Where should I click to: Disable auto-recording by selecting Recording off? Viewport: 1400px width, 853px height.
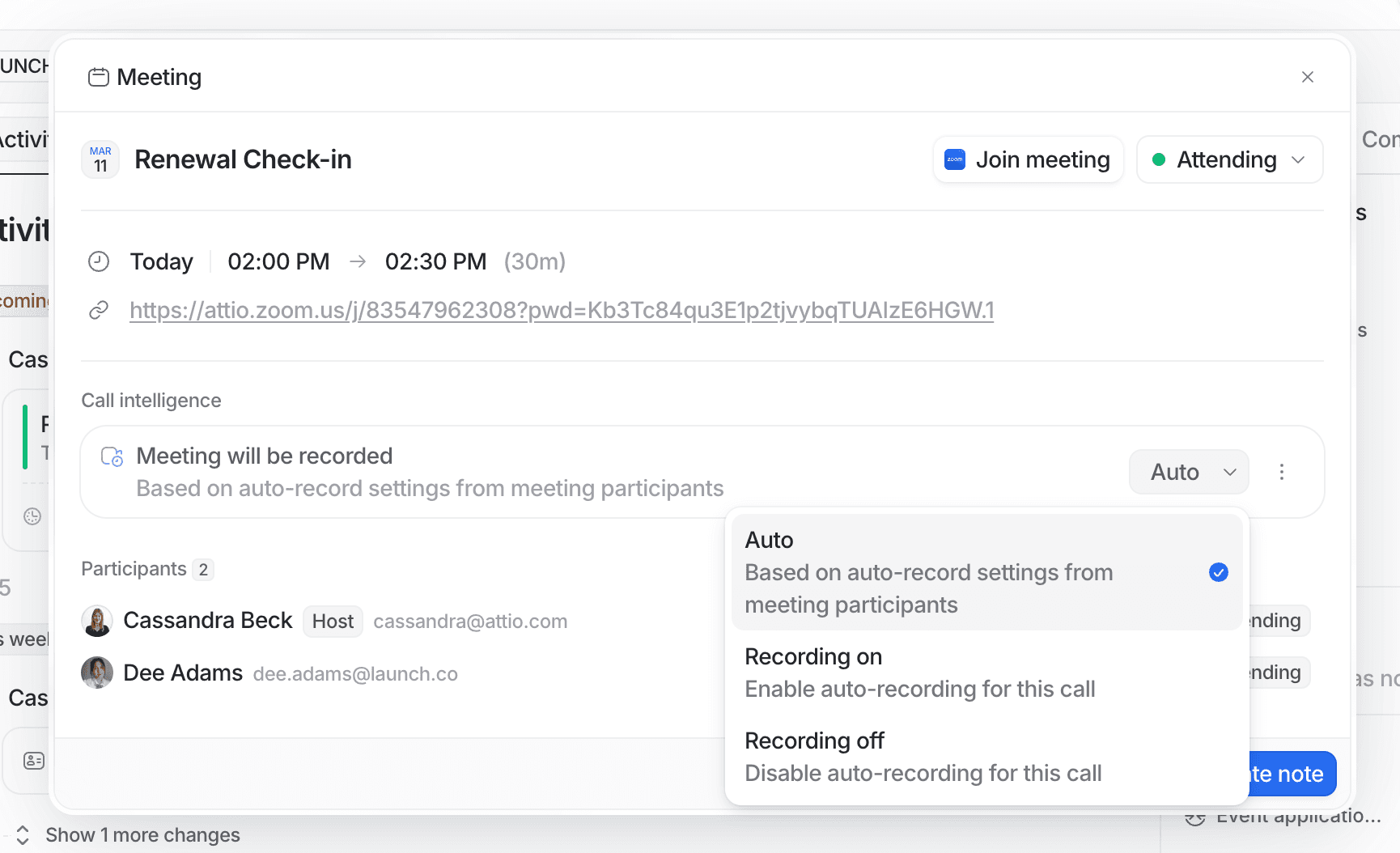[923, 756]
